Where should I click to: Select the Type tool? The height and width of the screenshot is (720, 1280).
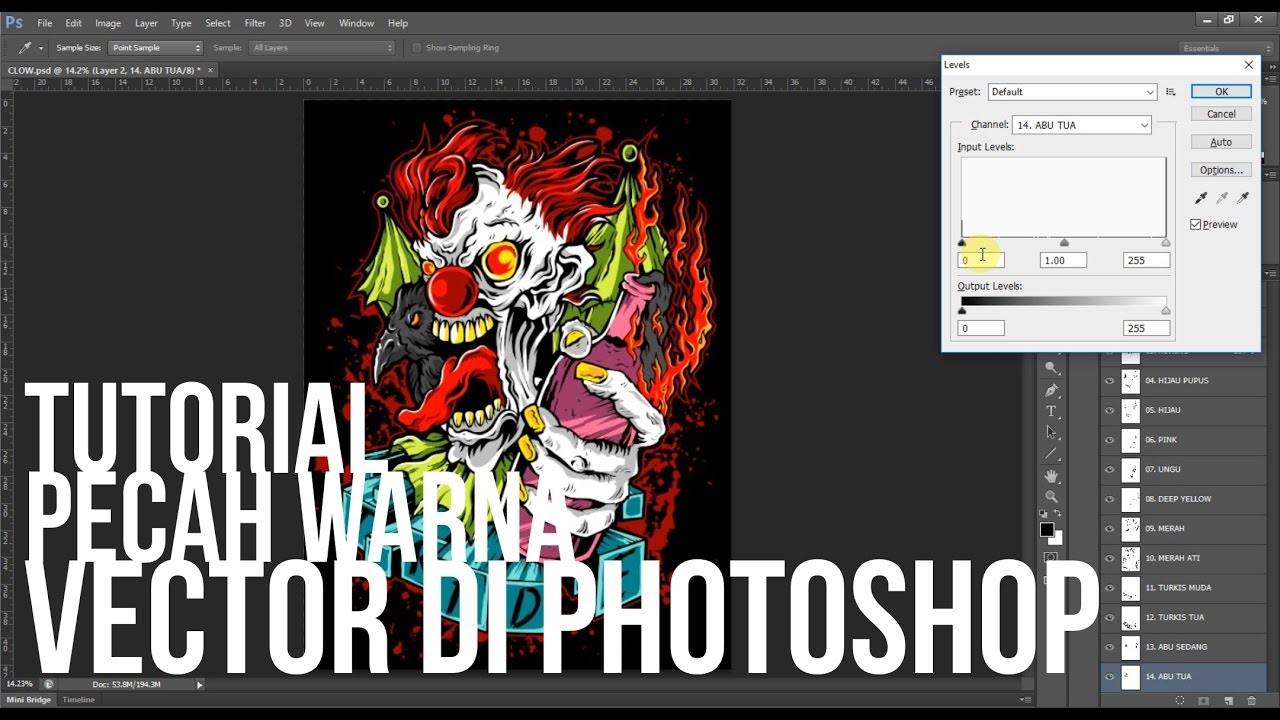point(1051,411)
